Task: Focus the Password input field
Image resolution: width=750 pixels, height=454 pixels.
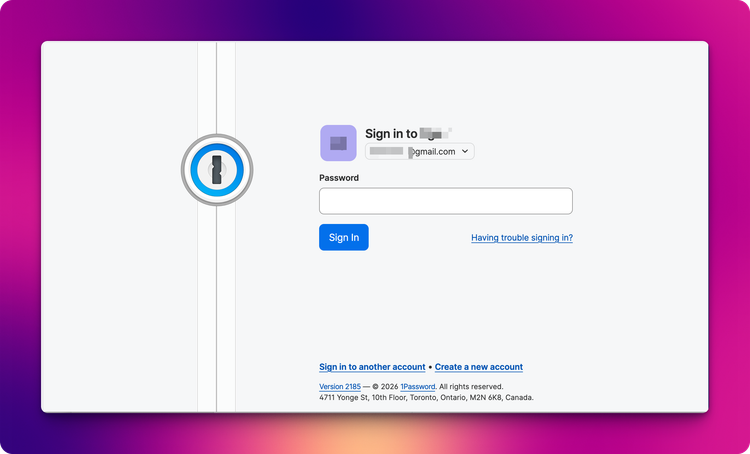Action: pyautogui.click(x=446, y=201)
